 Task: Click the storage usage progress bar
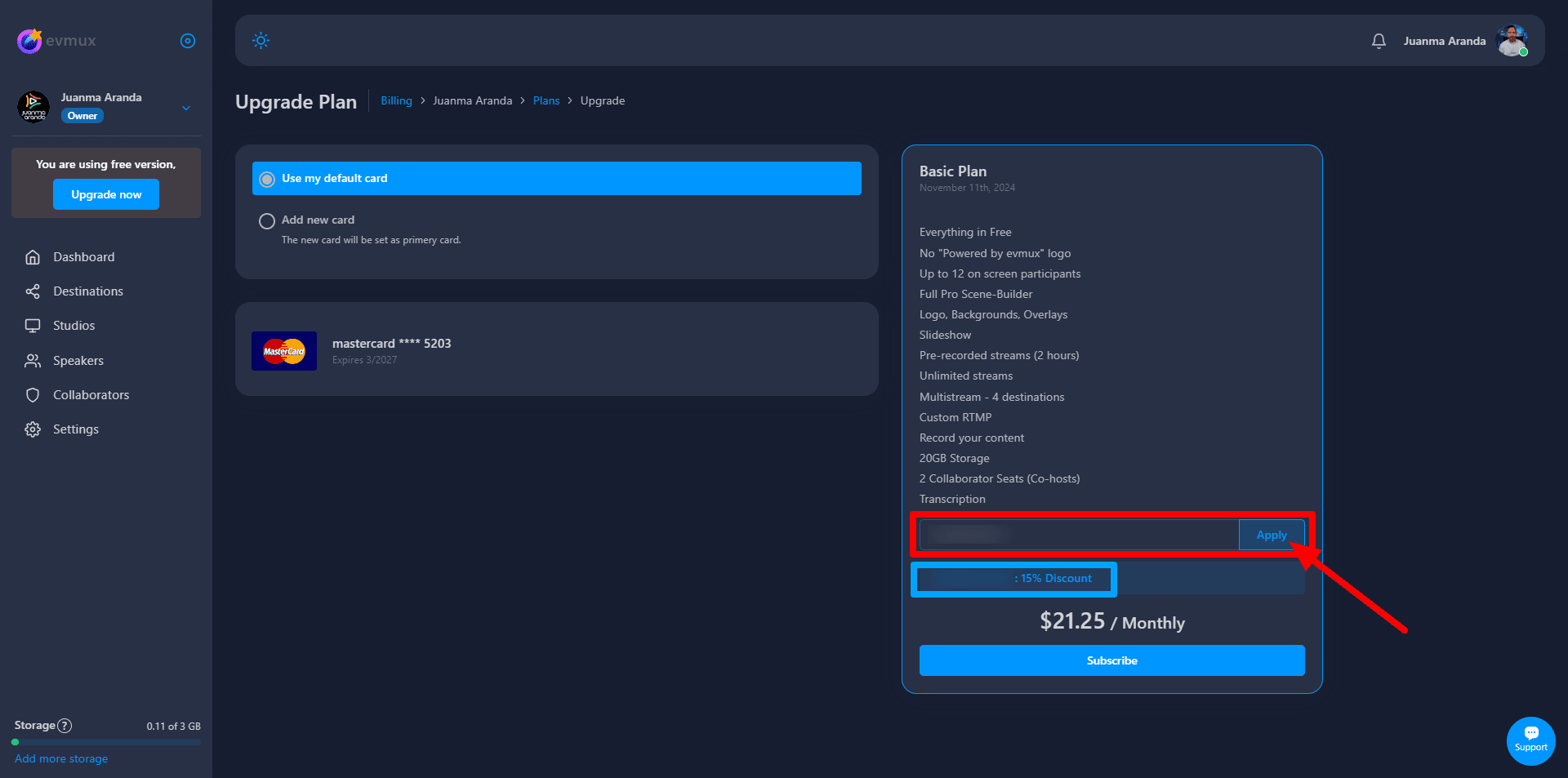[x=106, y=742]
